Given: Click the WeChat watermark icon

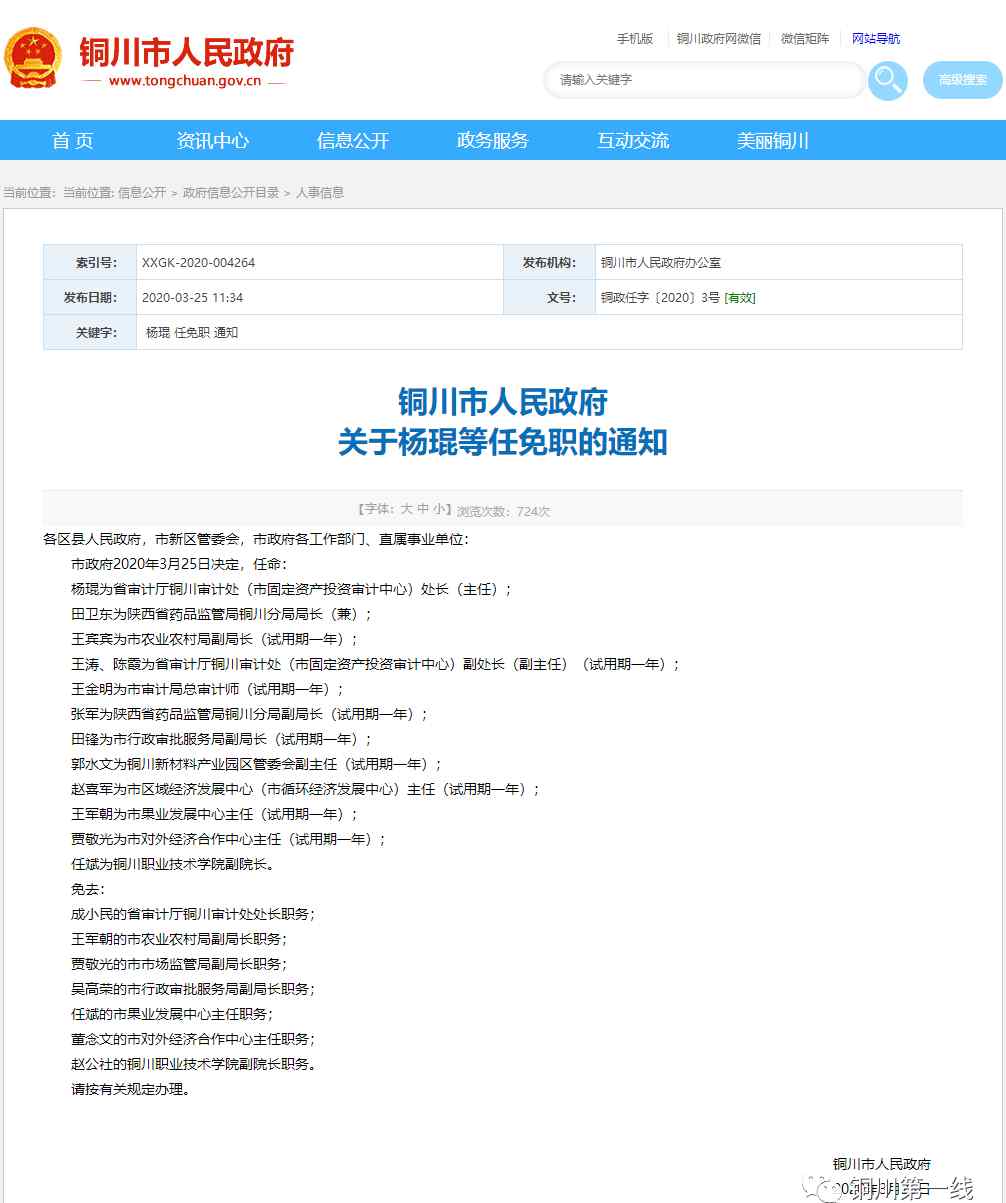Looking at the screenshot, I should [x=829, y=1188].
